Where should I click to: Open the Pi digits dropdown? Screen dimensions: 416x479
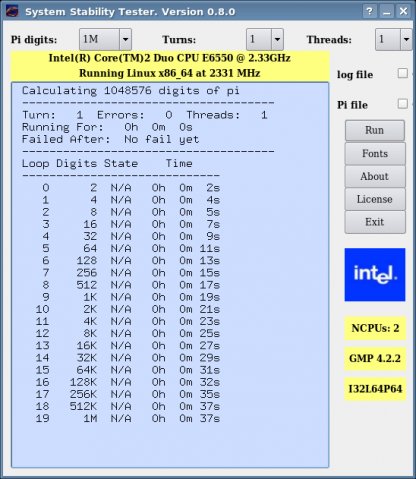tap(105, 39)
